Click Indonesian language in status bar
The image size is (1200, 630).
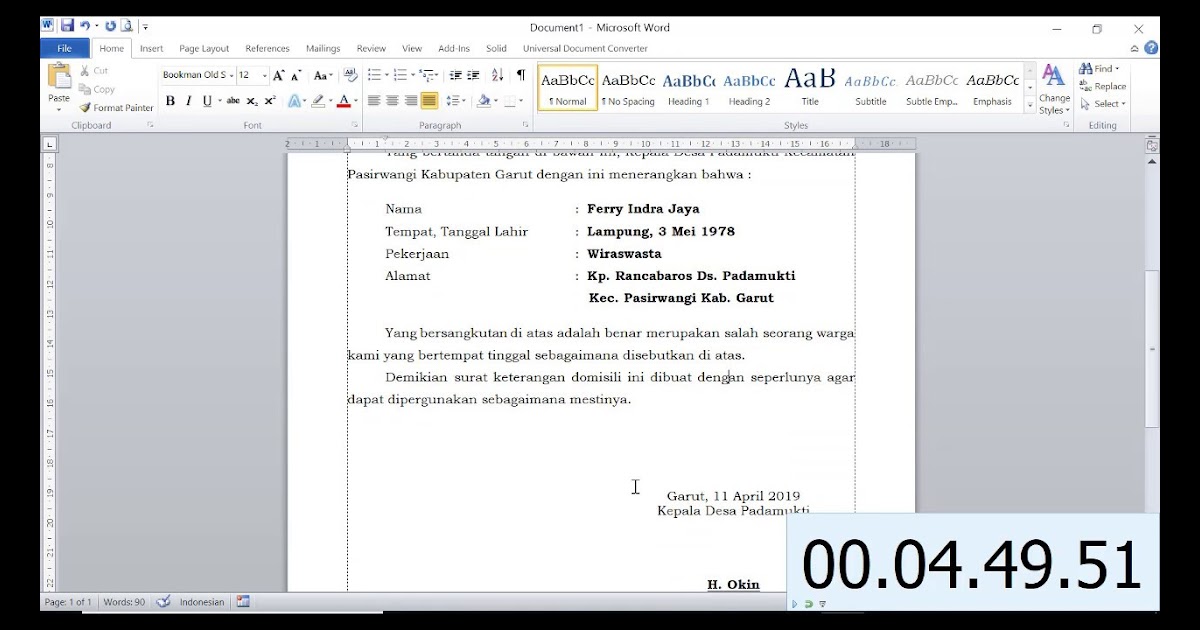click(x=202, y=602)
